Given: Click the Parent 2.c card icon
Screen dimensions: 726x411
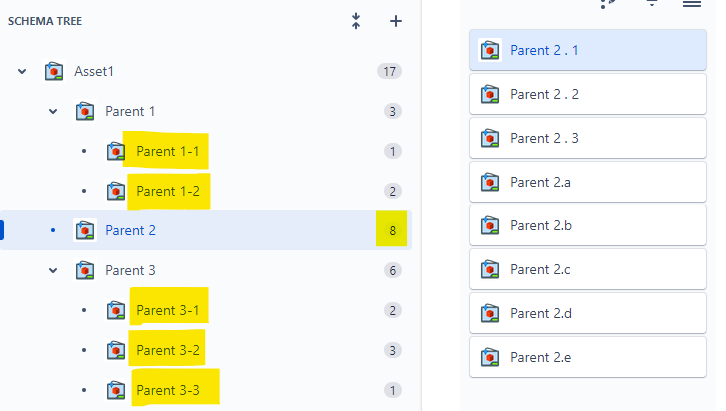Looking at the screenshot, I should [x=490, y=269].
